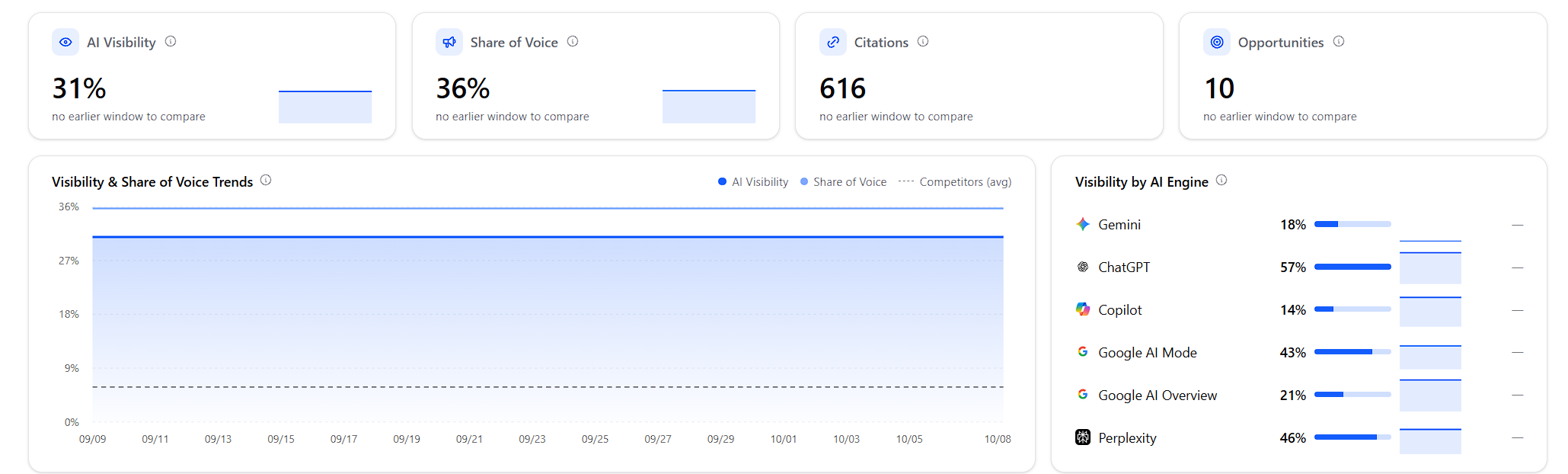Click the Copilot logo icon

pyautogui.click(x=1083, y=309)
